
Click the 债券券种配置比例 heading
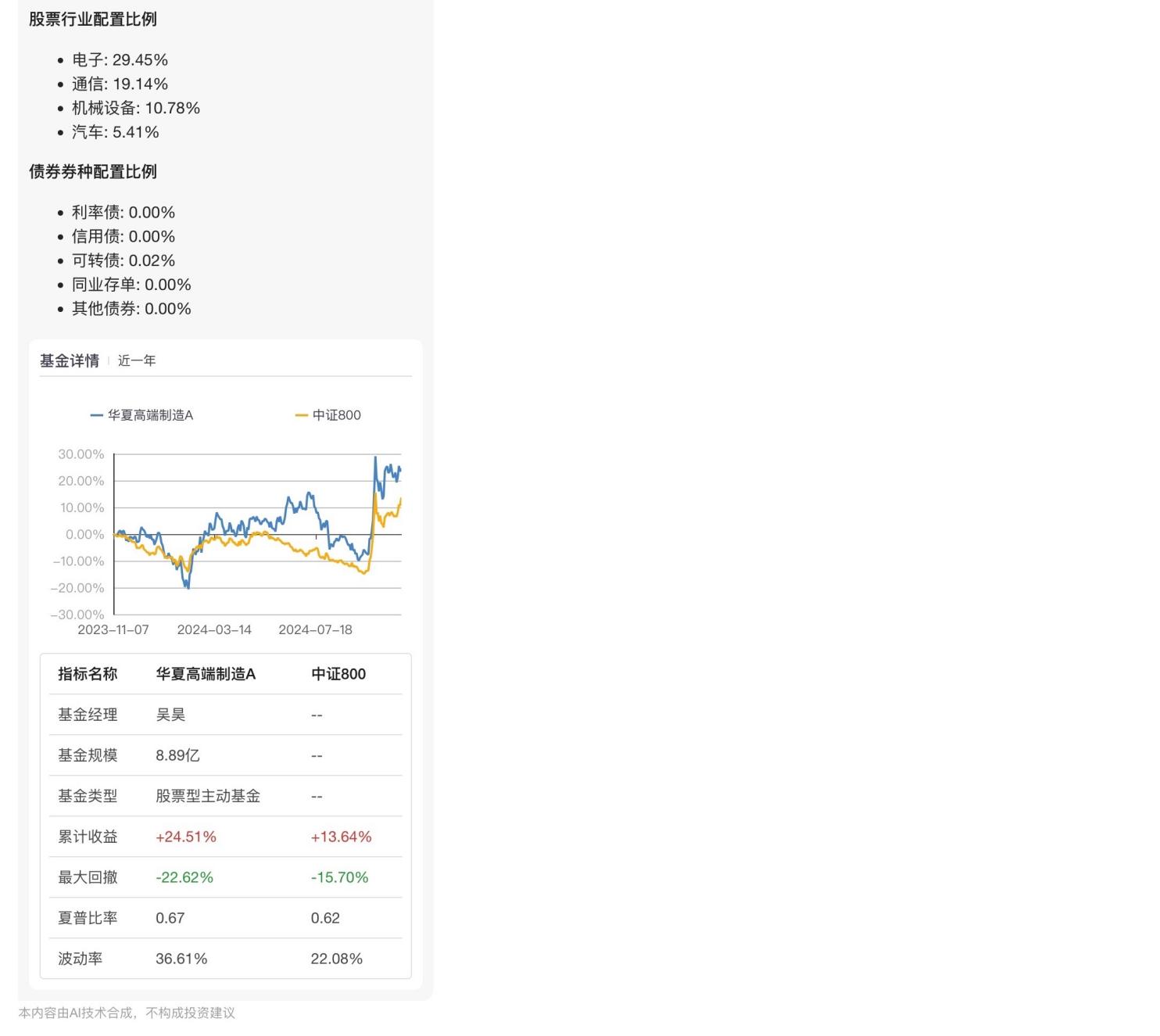pos(93,171)
